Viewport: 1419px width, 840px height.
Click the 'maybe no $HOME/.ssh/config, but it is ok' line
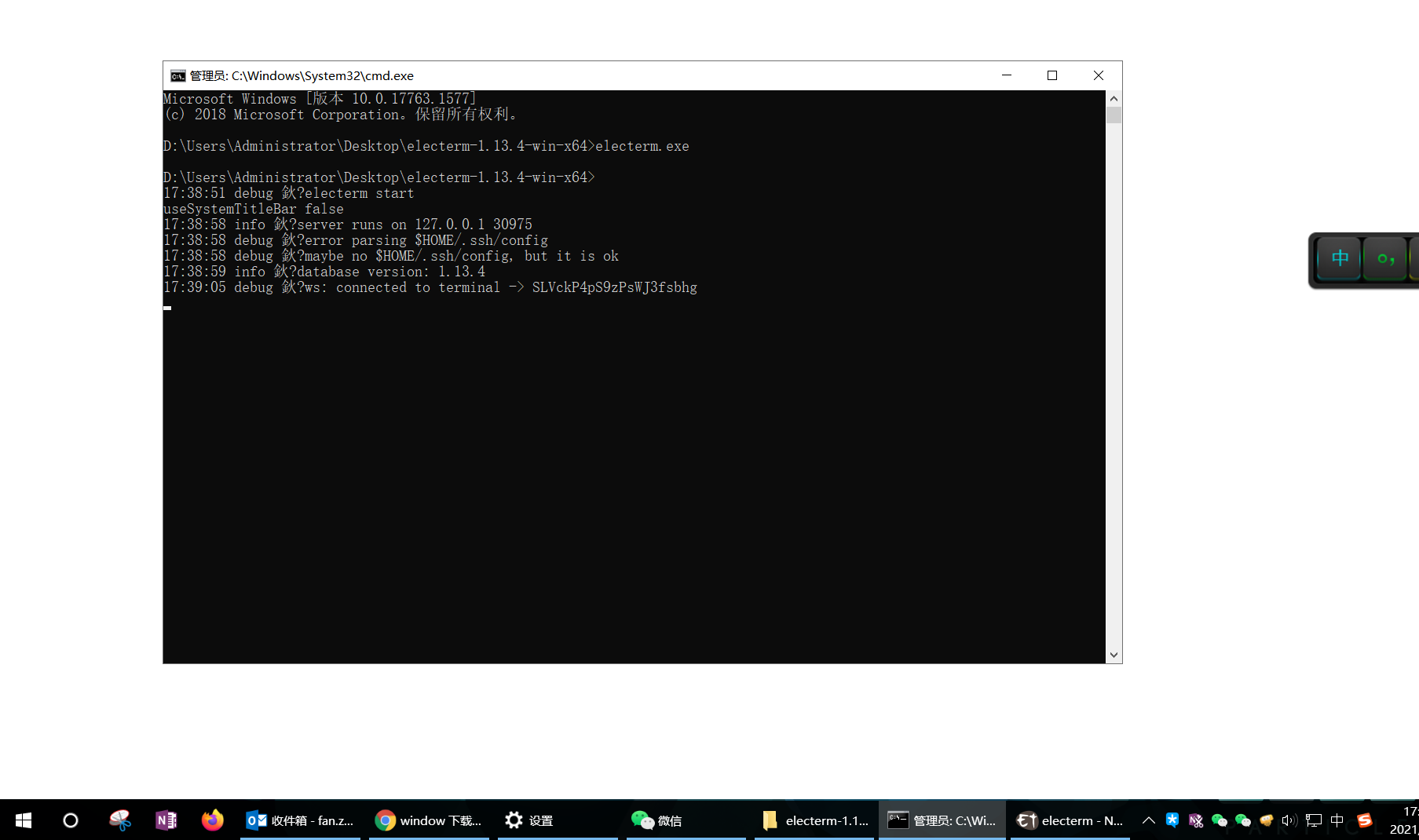click(391, 256)
